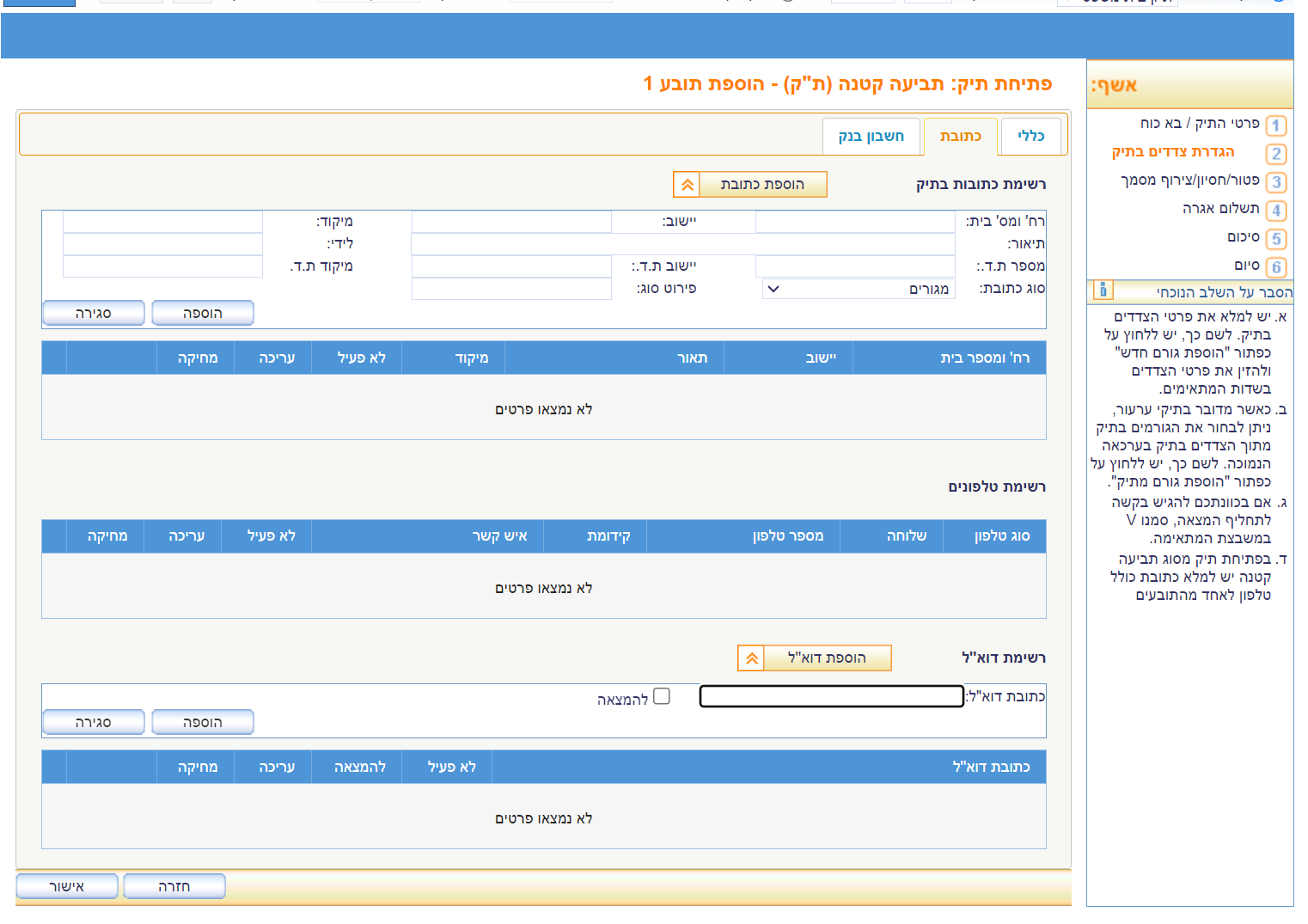Focus the מיקוד input field
Viewport: 1308px width, 924px height.
click(x=162, y=222)
